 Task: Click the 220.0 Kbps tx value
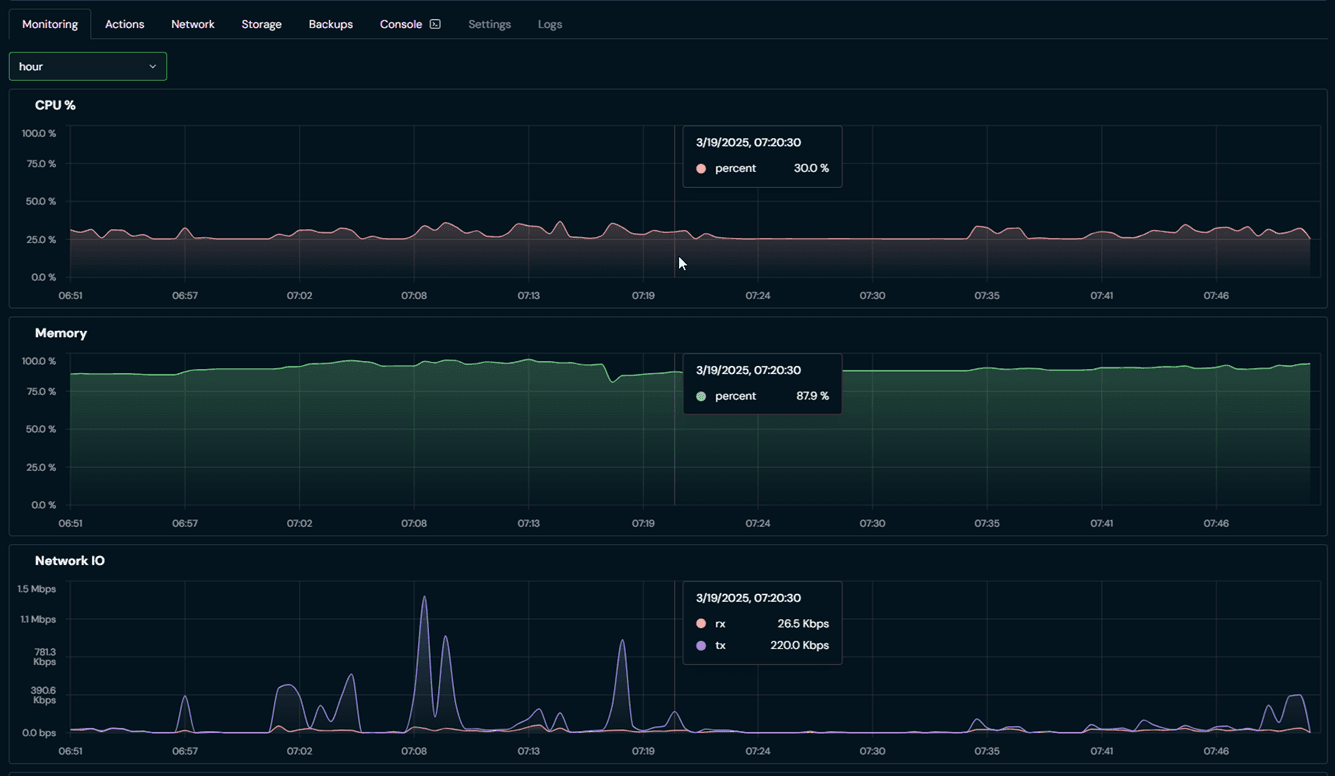tap(800, 646)
